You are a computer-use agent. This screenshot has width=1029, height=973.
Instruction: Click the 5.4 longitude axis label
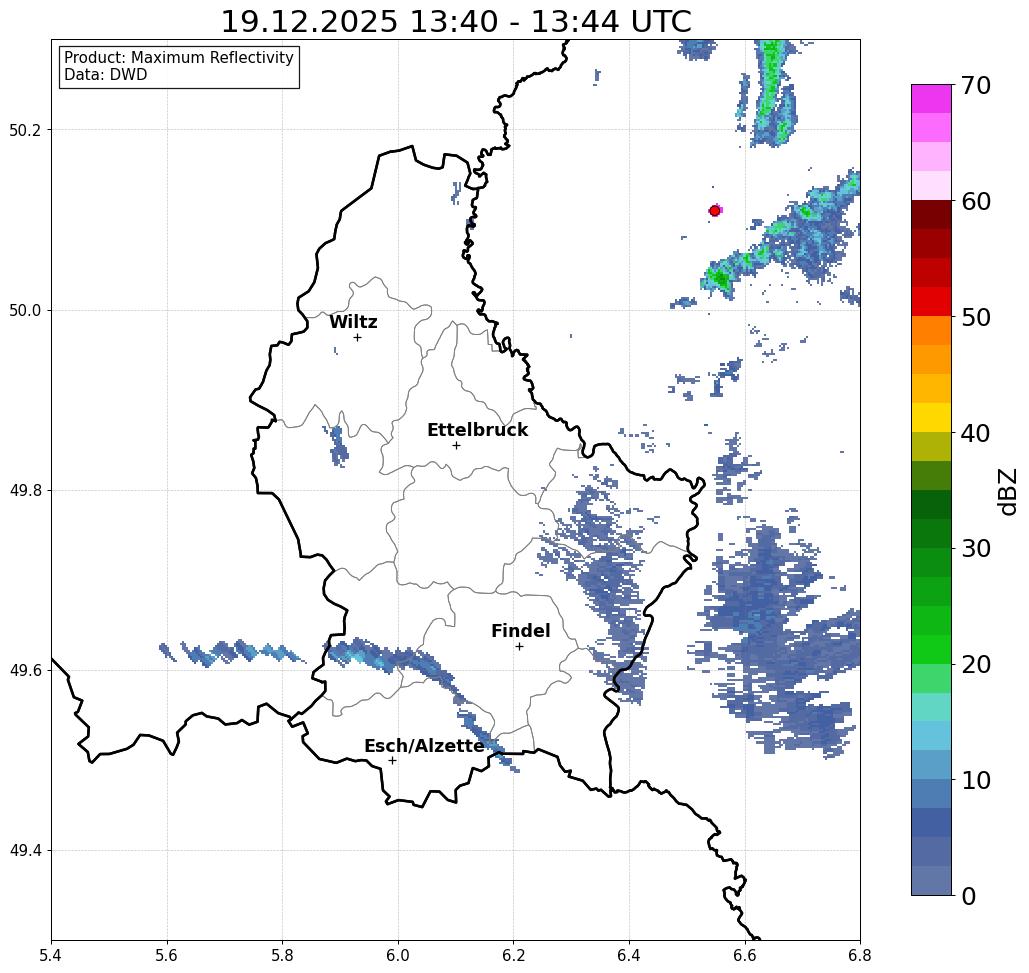coord(51,955)
